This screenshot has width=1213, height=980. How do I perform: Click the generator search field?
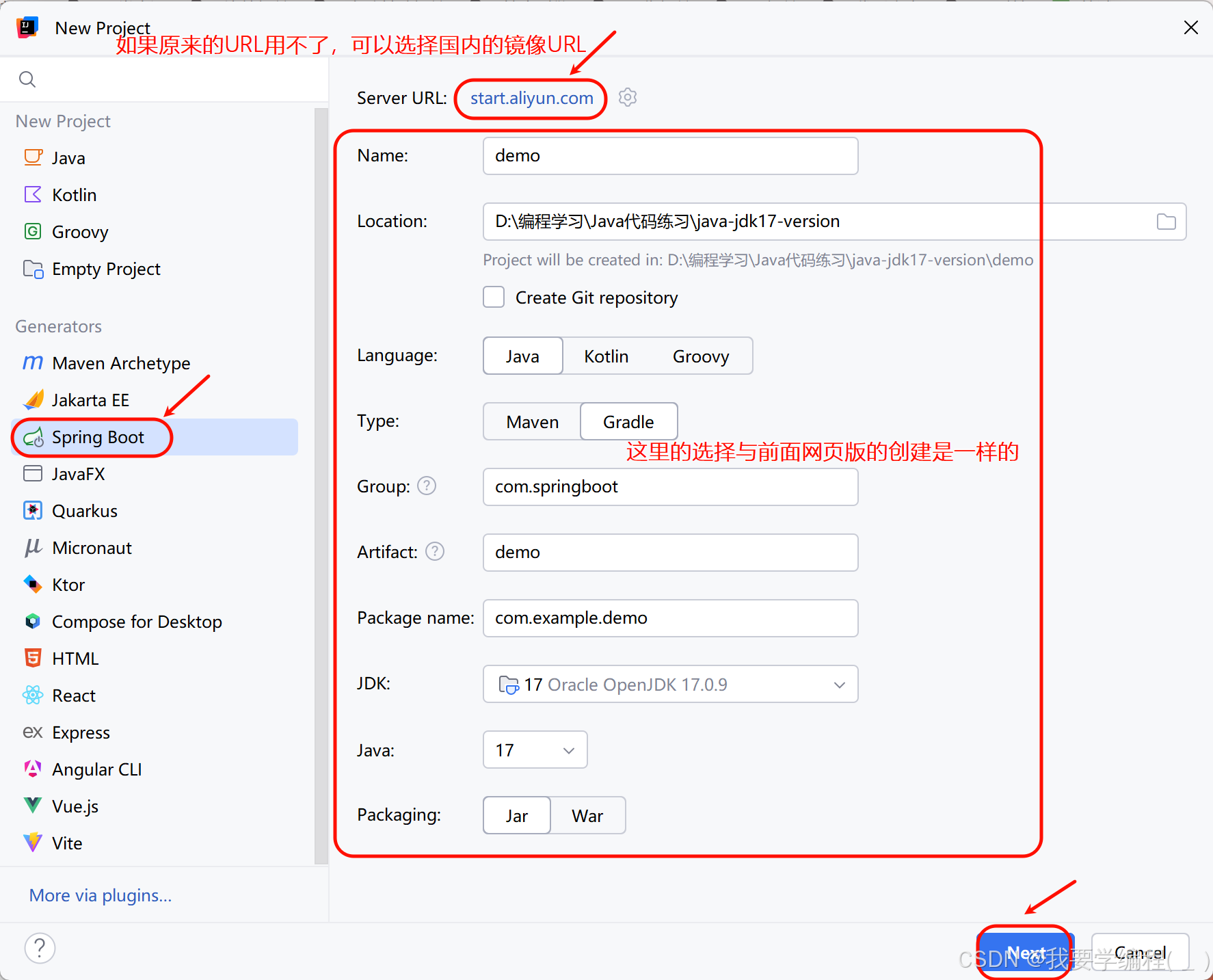coord(164,79)
